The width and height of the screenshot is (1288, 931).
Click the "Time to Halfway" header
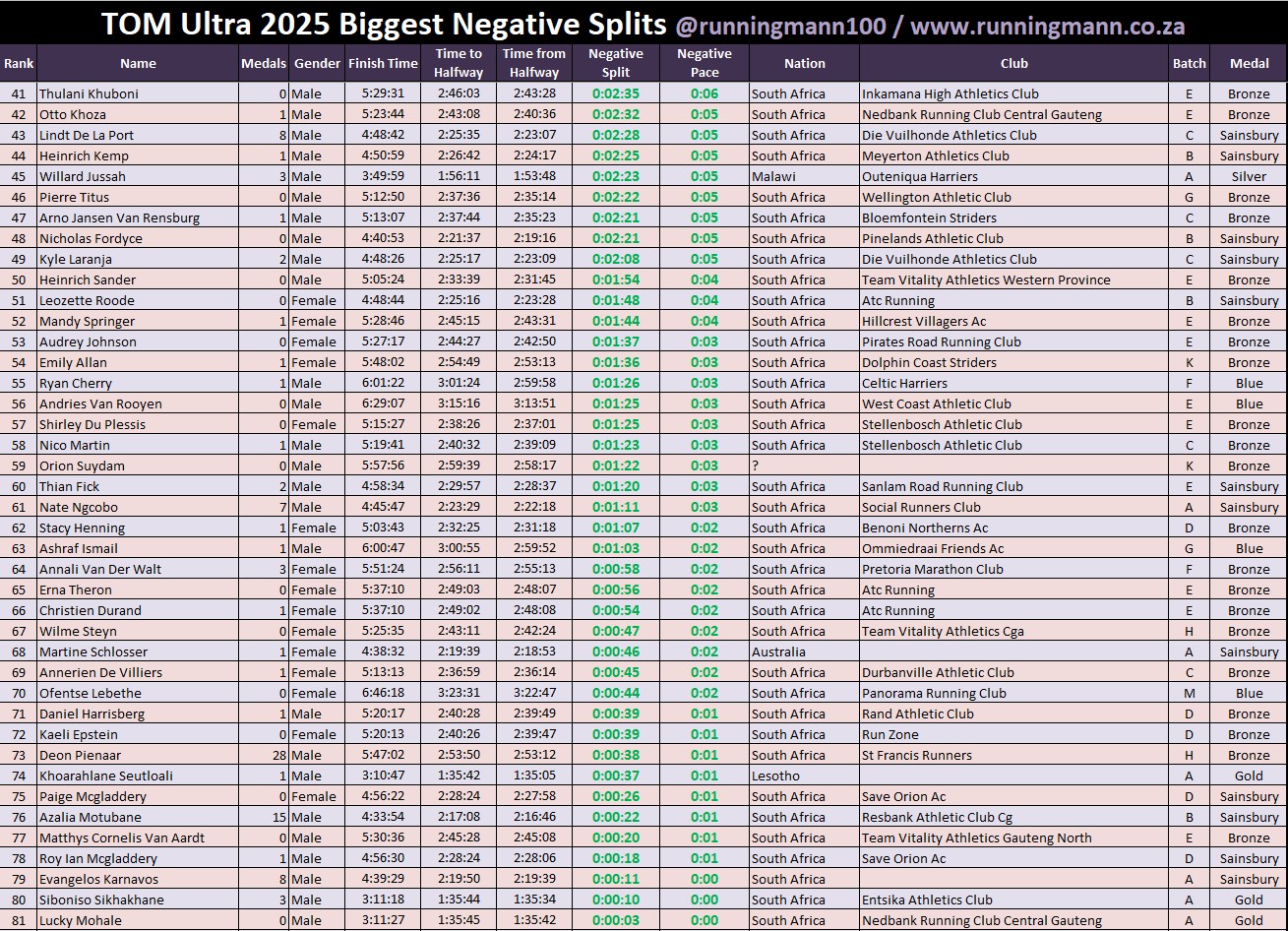pos(459,63)
